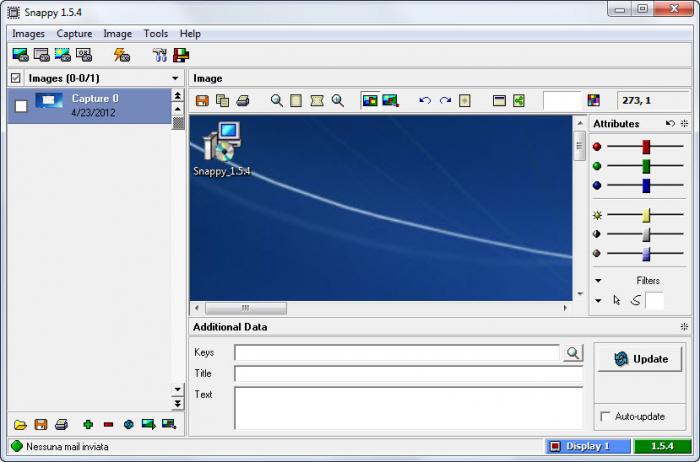Click the blue swirl refresh icon below image list
Image resolution: width=700 pixels, height=462 pixels.
(129, 425)
